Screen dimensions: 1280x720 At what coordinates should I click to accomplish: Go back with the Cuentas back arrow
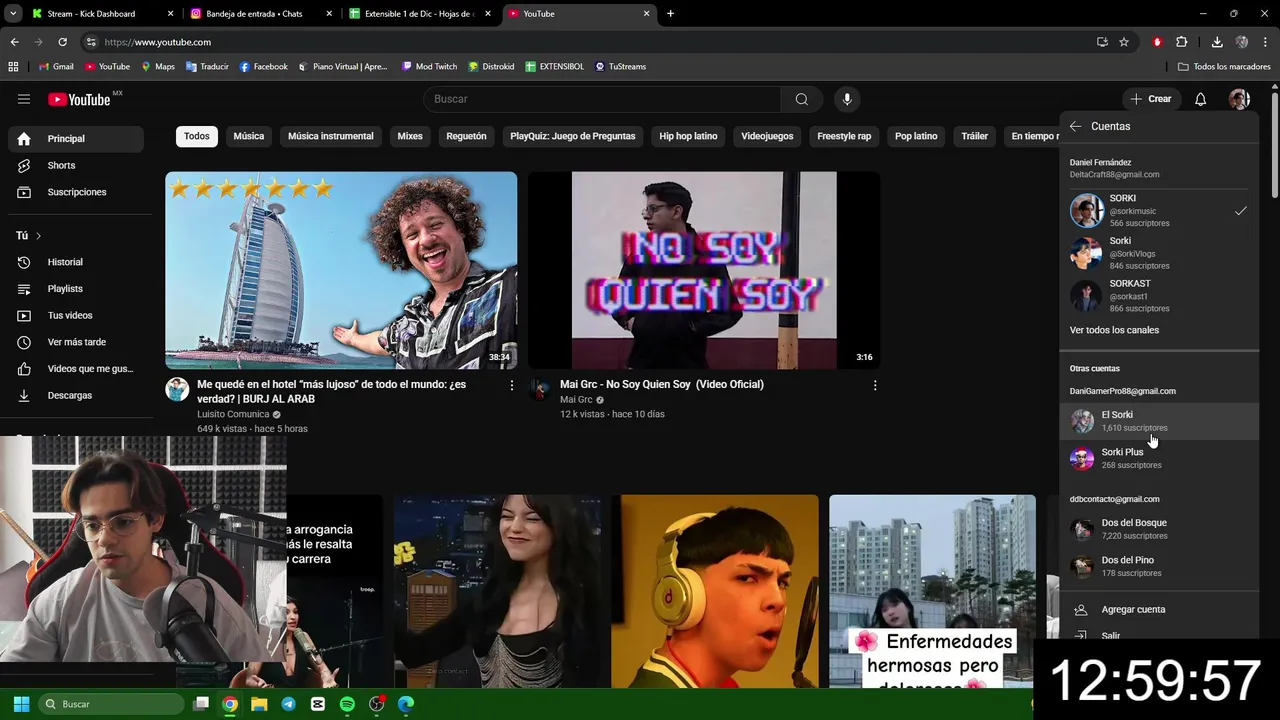1075,126
